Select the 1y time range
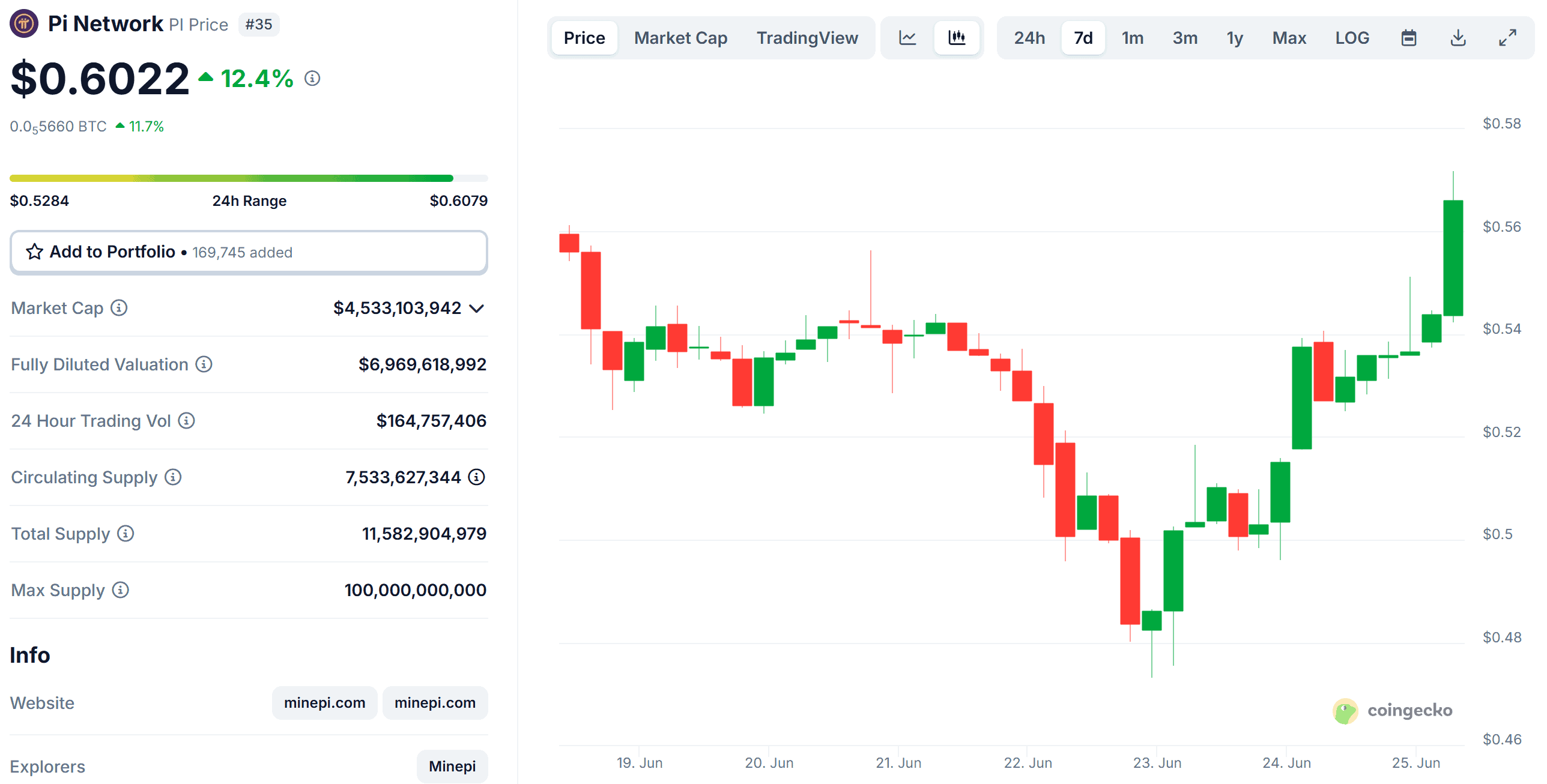Viewport: 1547px width, 784px height. tap(1235, 38)
